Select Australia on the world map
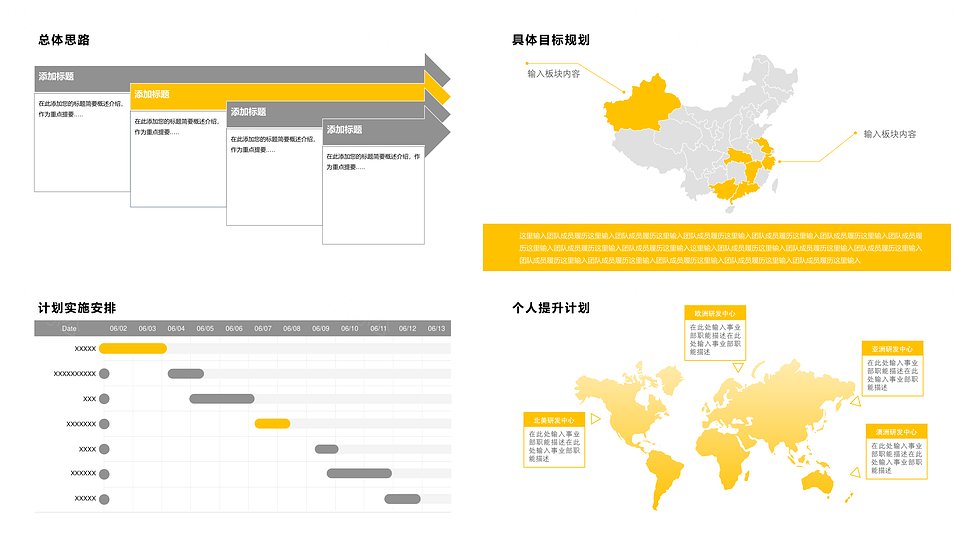 (x=817, y=482)
